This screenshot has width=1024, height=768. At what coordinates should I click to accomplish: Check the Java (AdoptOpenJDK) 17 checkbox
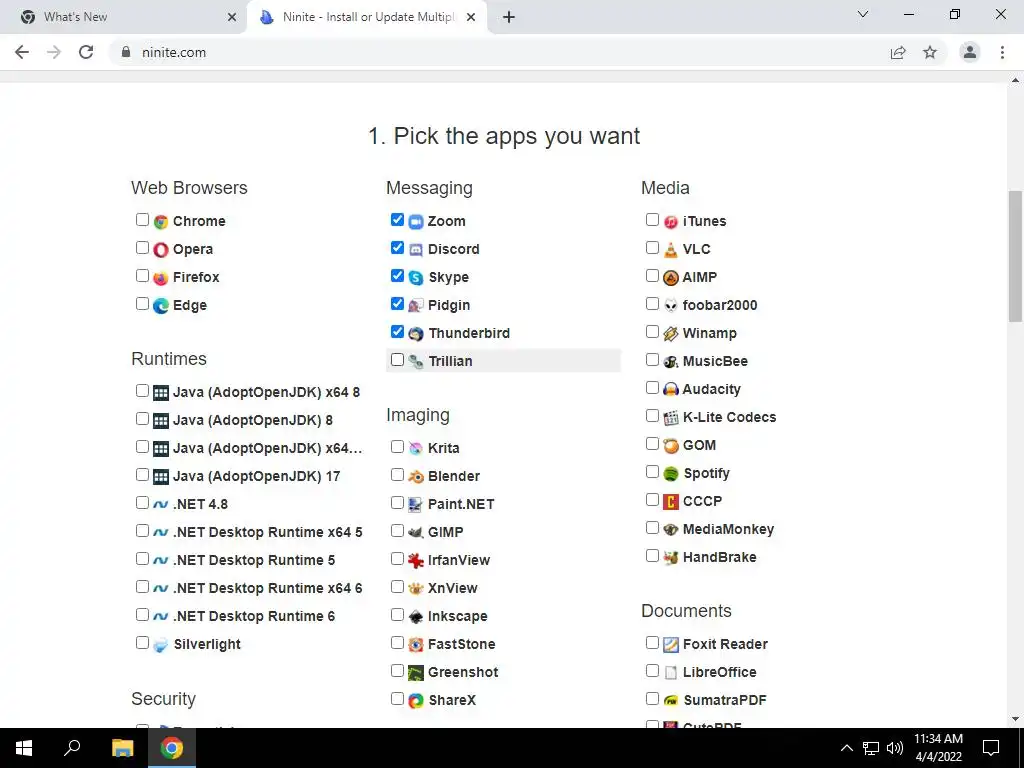coord(142,474)
